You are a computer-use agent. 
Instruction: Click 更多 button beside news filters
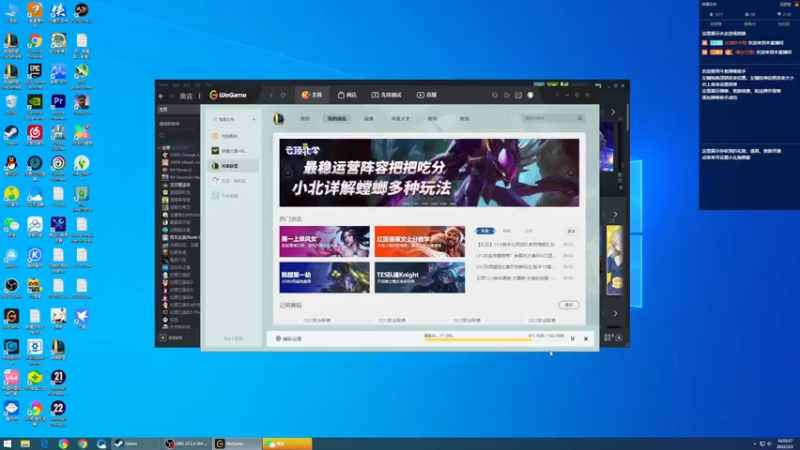pos(571,231)
